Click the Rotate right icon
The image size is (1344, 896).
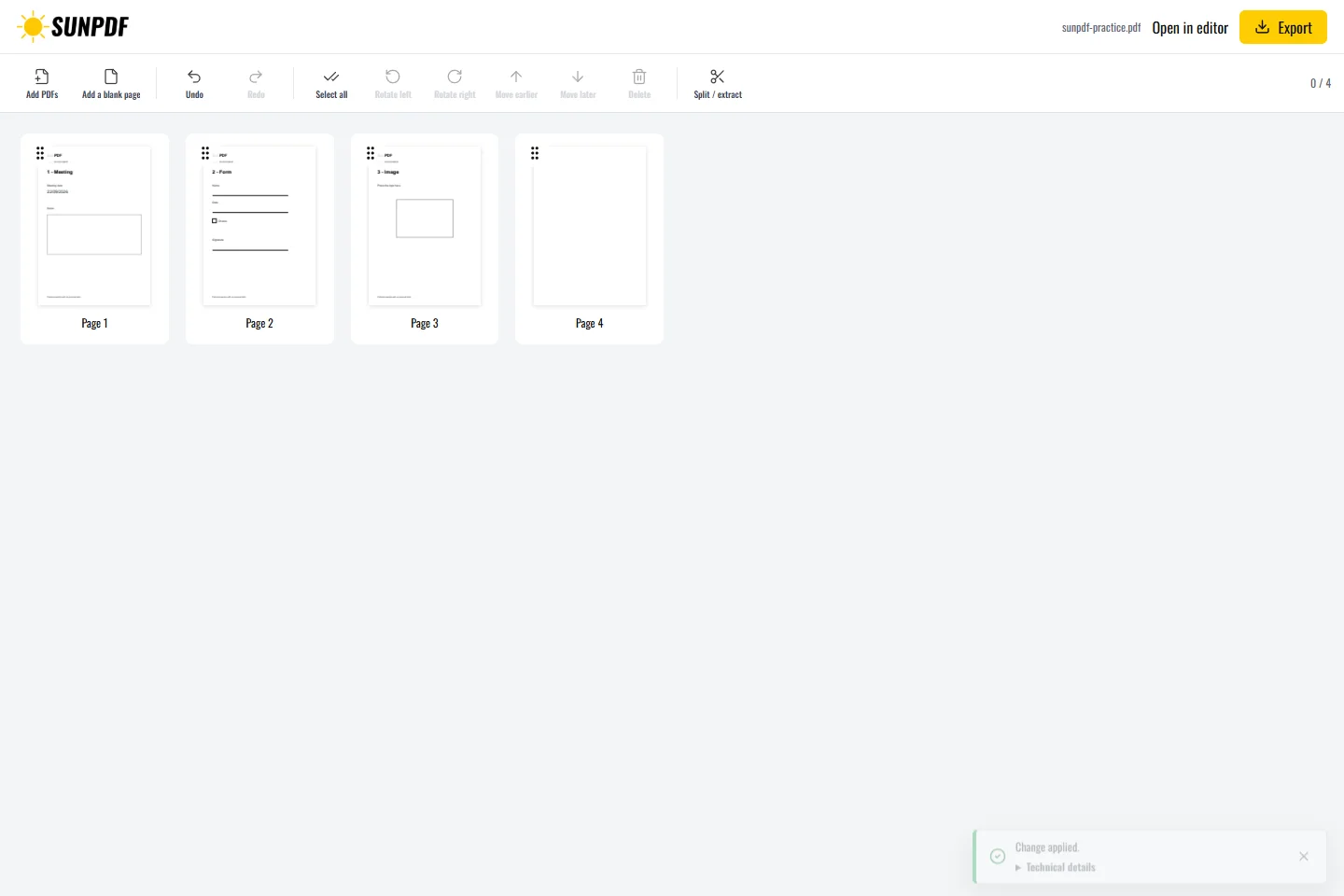click(x=455, y=77)
